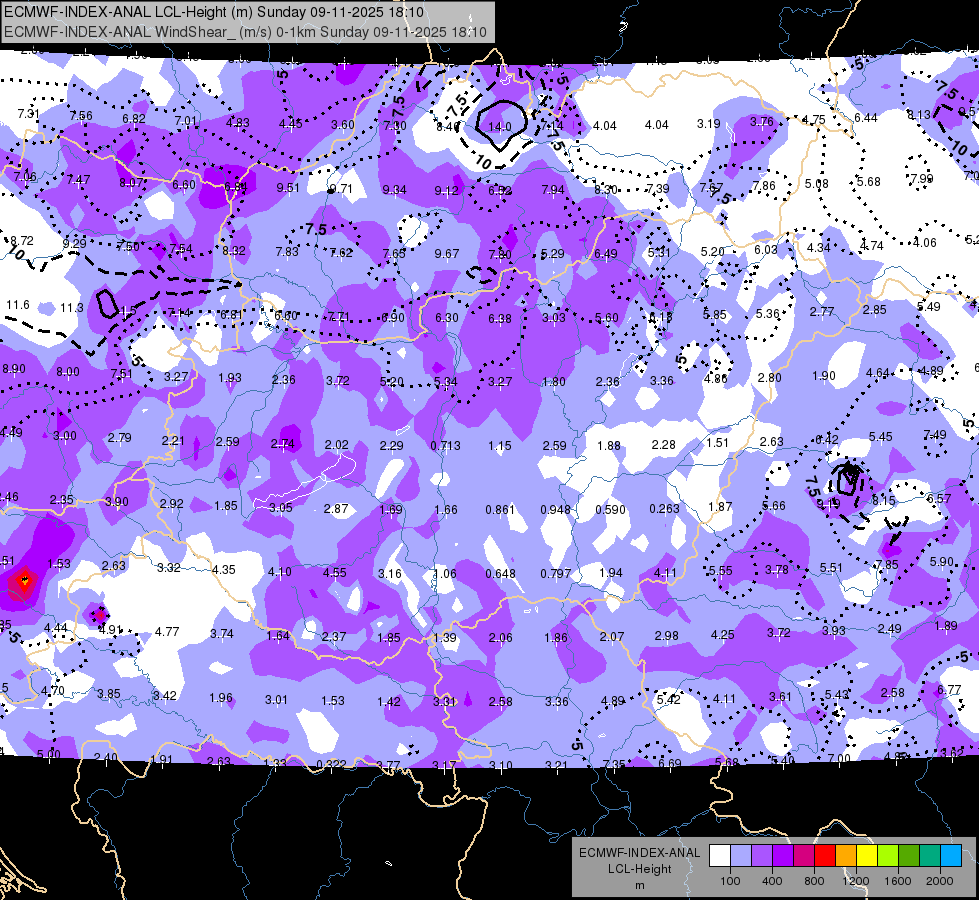Click the white legend color swatch

click(720, 855)
